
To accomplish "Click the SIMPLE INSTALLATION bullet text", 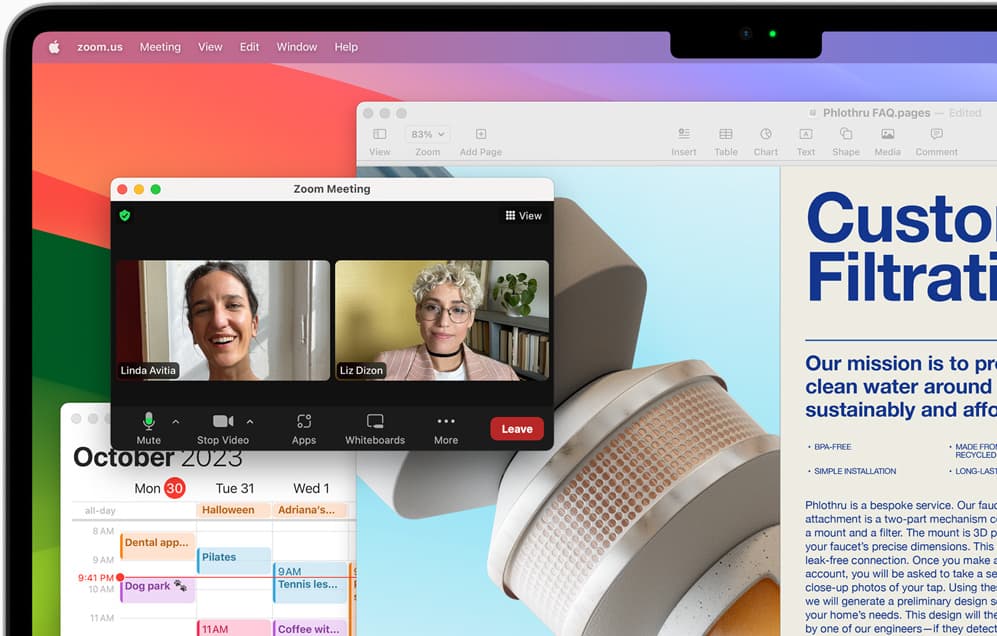I will click(x=855, y=471).
